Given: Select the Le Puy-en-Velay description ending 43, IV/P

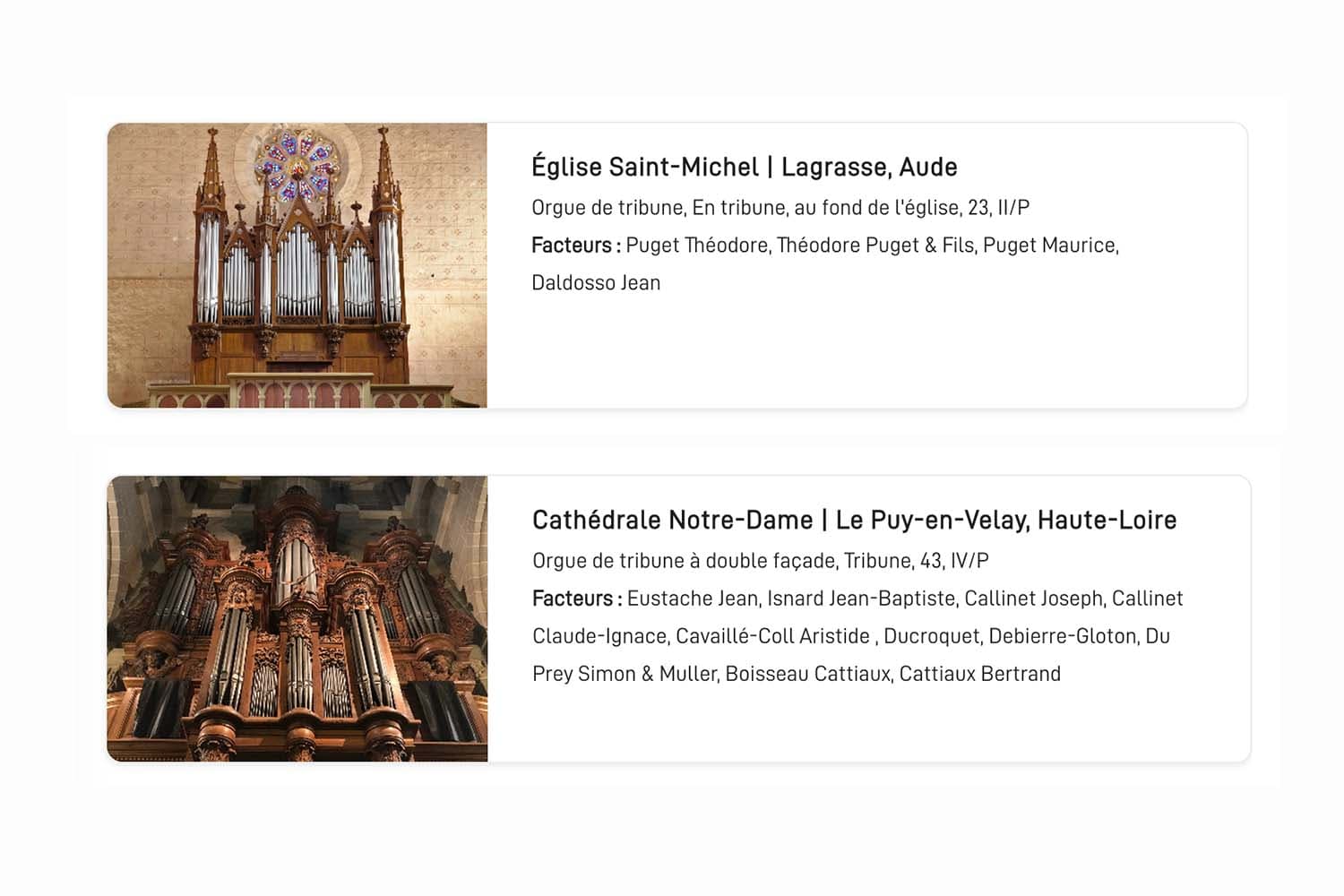Looking at the screenshot, I should point(760,561).
